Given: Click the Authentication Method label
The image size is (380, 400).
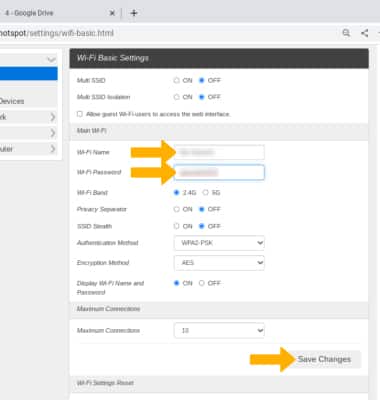Looking at the screenshot, I should pos(107,243).
